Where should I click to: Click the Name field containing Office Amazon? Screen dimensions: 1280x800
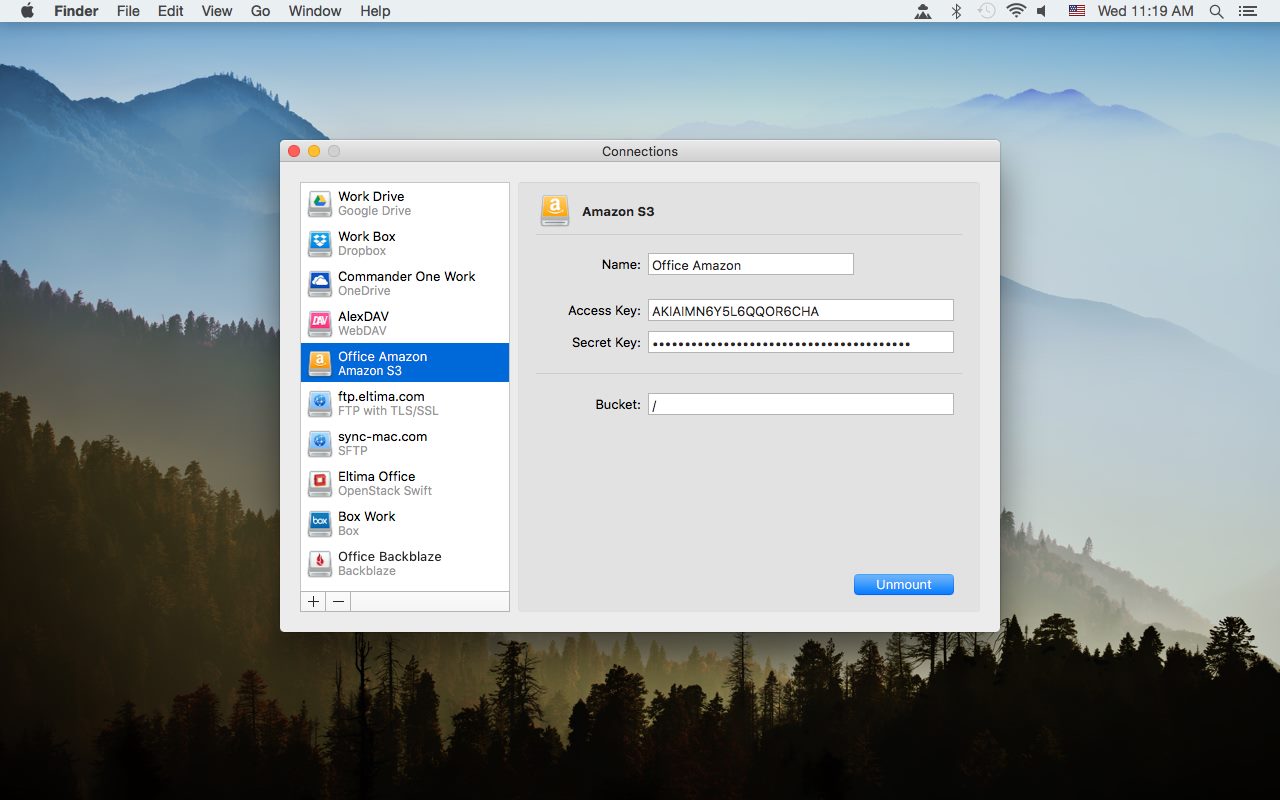click(751, 265)
